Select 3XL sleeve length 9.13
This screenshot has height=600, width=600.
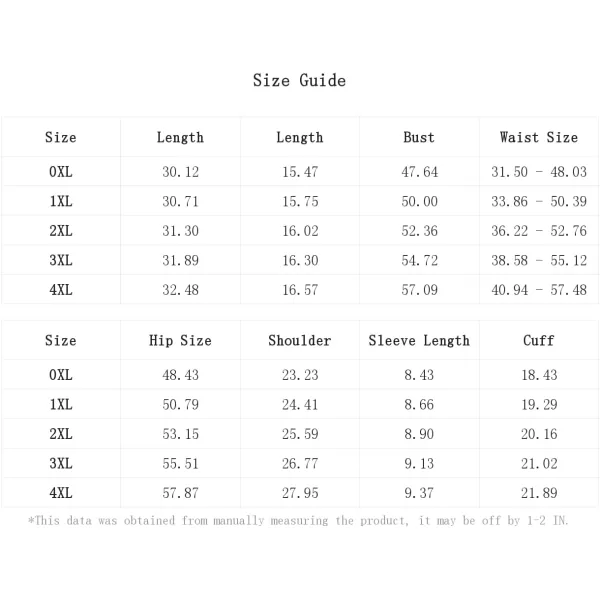point(419,464)
